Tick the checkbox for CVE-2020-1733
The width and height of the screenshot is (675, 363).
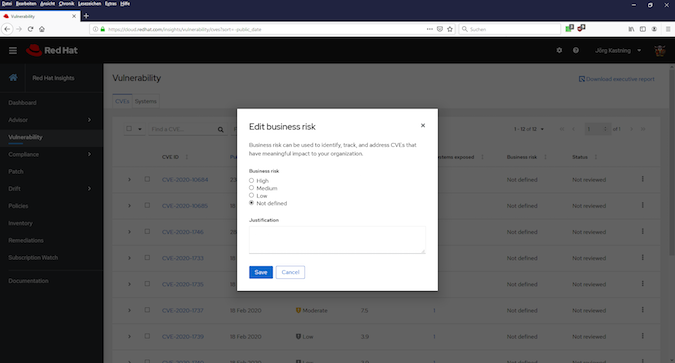click(x=147, y=258)
